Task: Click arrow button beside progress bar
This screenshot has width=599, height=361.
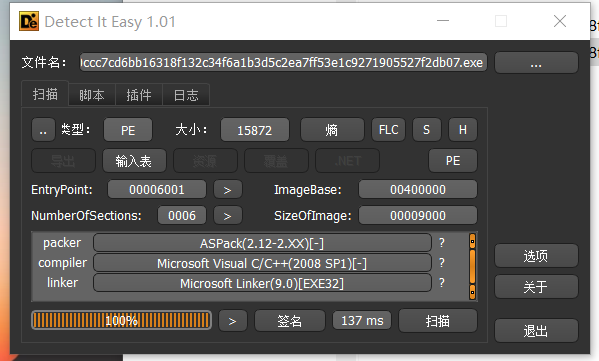Action: 233,321
